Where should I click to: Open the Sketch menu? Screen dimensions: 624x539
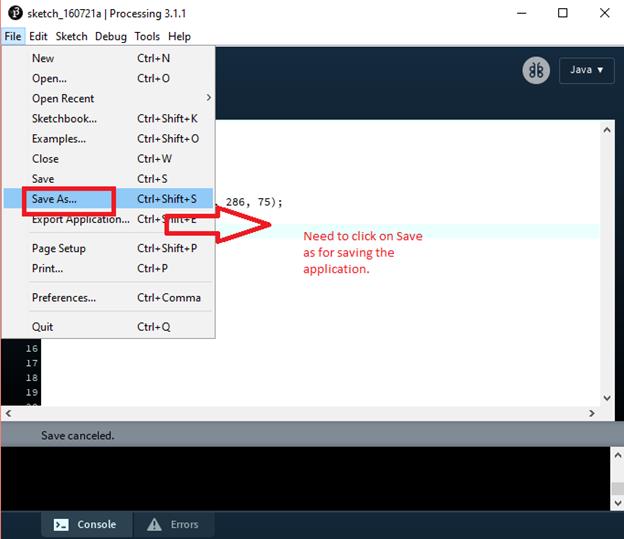pos(71,37)
